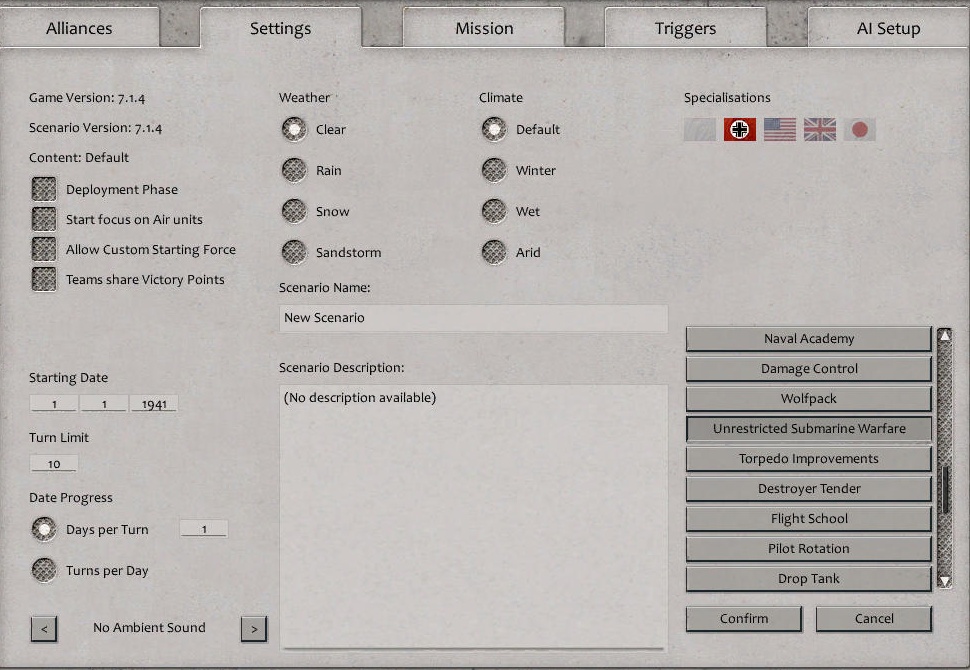Screen dimensions: 970x670
Task: Toggle Teams share Victory Points
Action: (44, 279)
